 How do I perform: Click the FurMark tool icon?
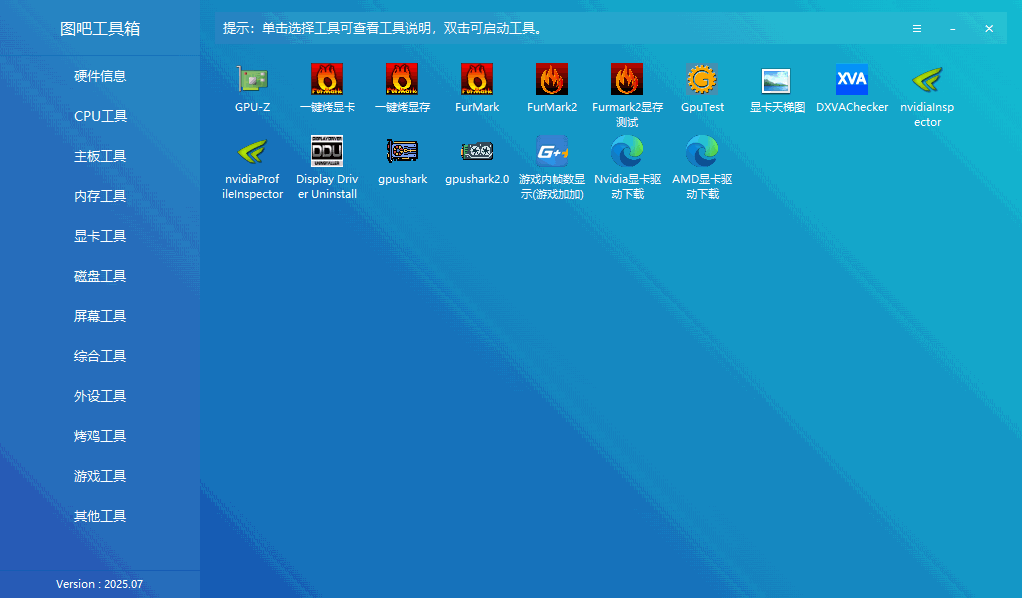(477, 80)
